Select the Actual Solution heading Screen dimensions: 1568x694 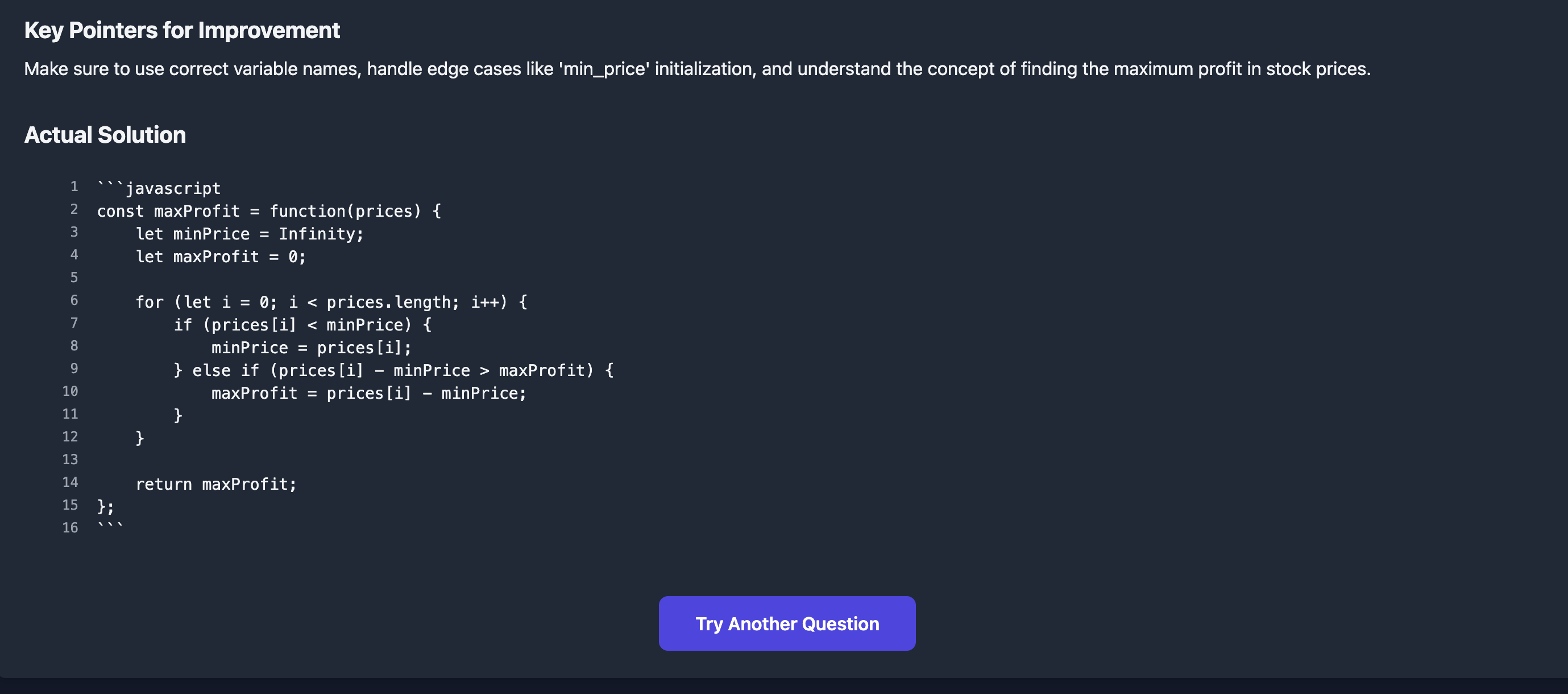tap(105, 135)
